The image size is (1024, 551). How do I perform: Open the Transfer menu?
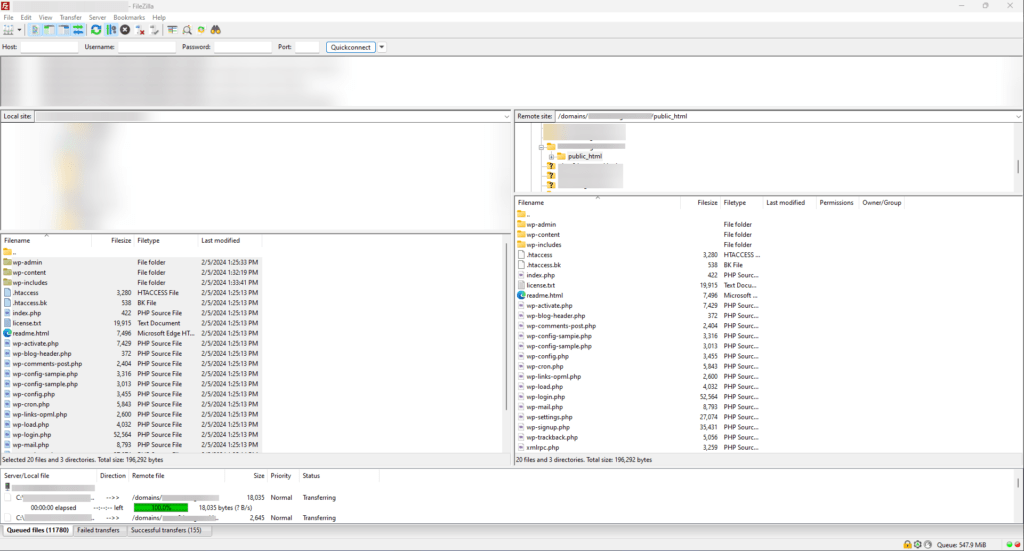click(x=71, y=17)
